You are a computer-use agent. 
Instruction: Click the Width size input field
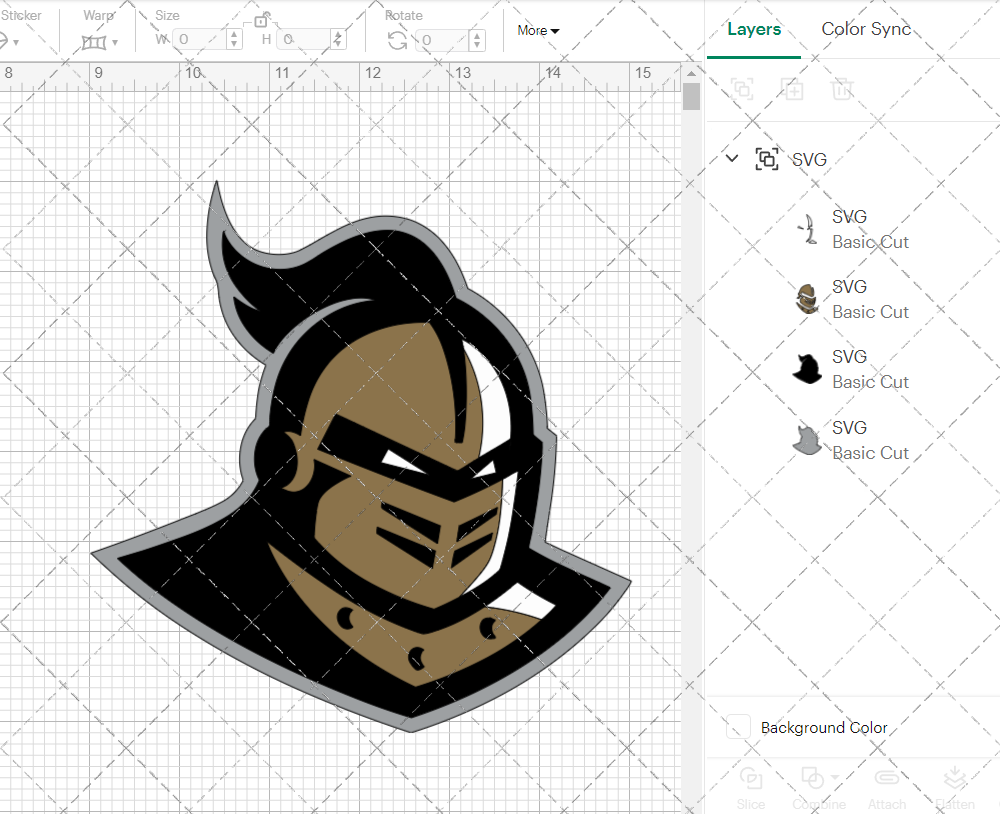click(200, 40)
